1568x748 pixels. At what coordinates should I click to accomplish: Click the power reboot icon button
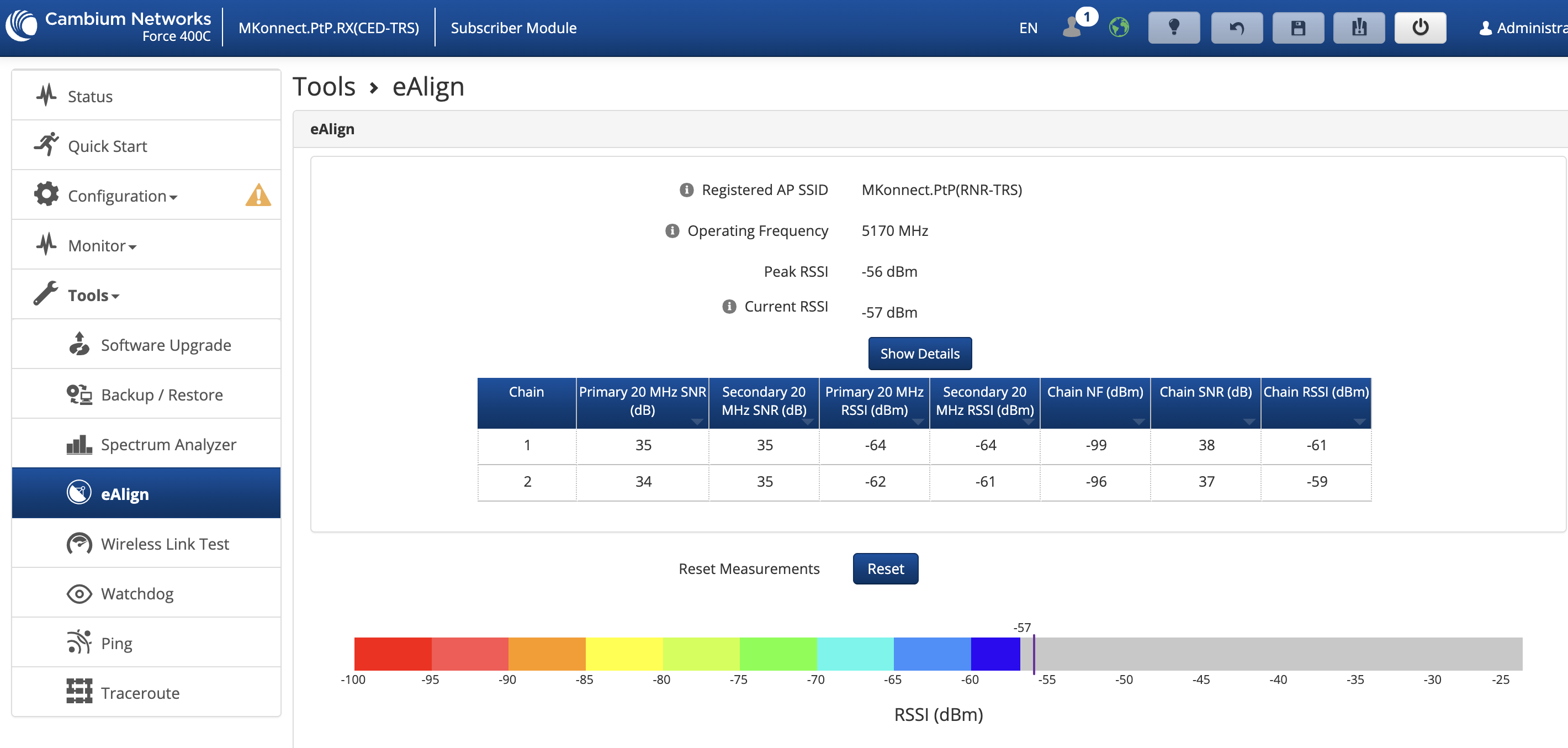pos(1420,28)
